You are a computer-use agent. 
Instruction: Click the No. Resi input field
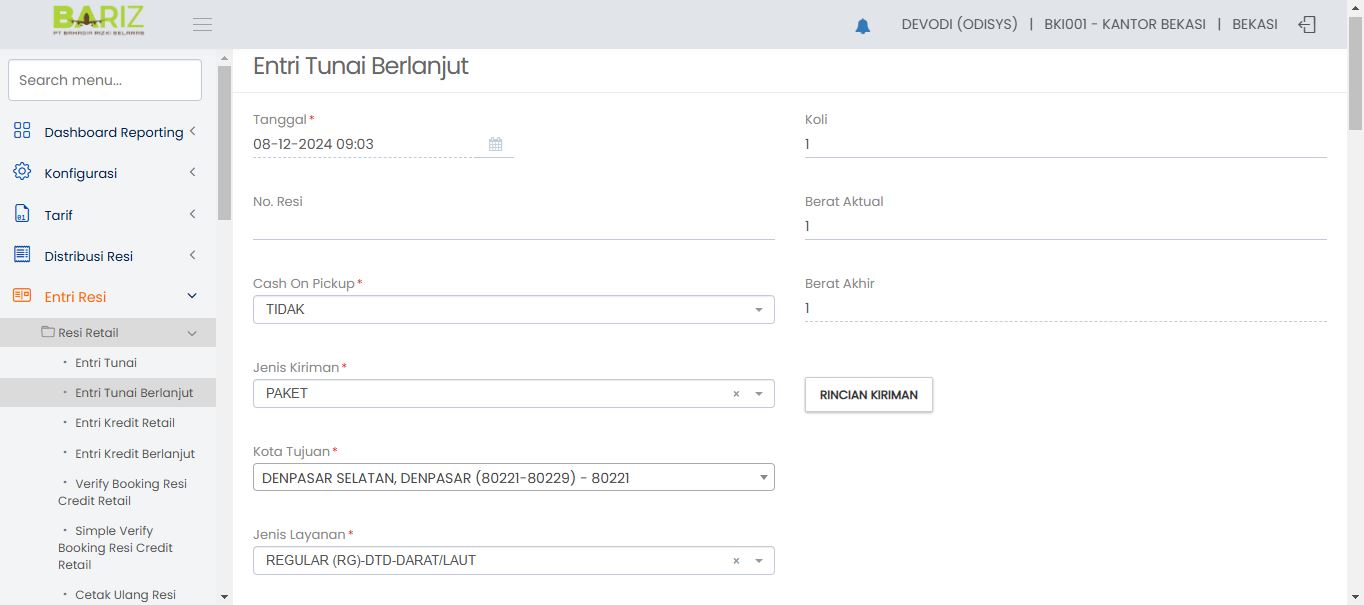coord(513,227)
